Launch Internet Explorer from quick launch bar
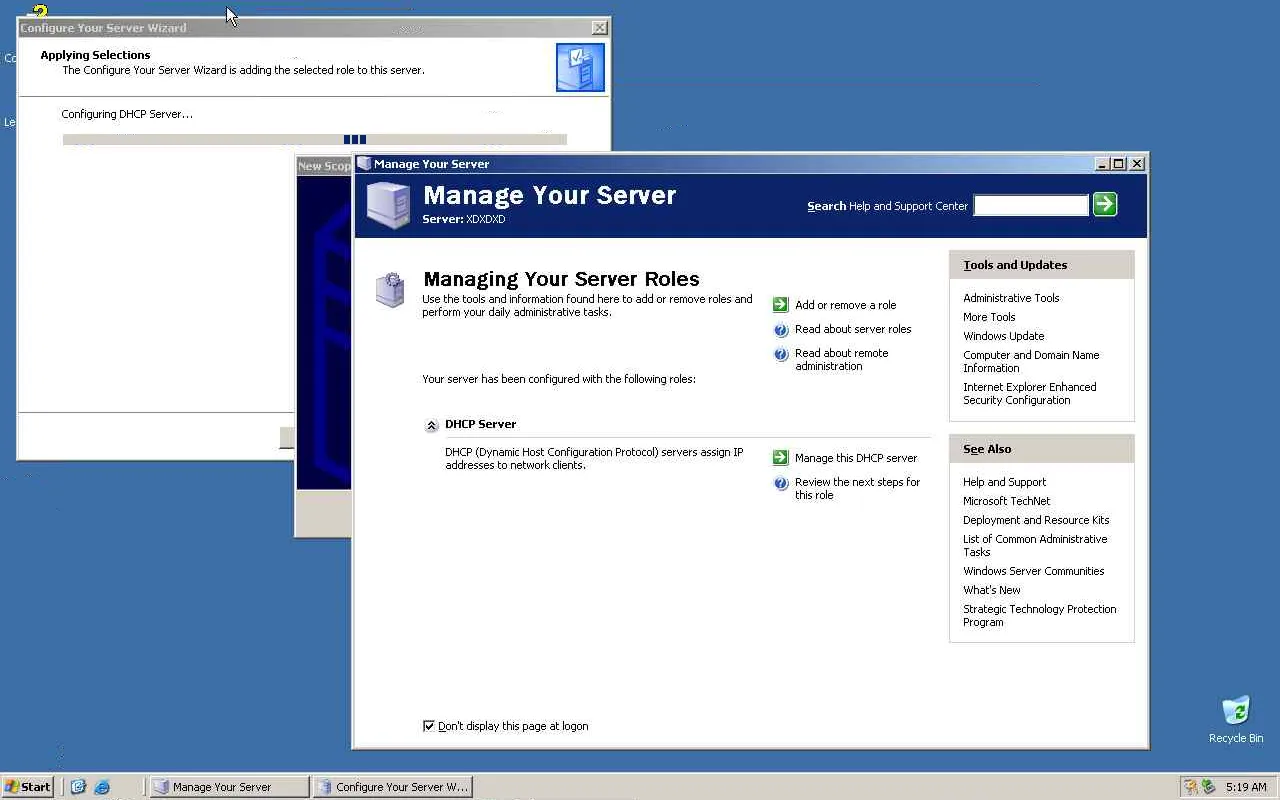Image resolution: width=1280 pixels, height=800 pixels. pyautogui.click(x=102, y=787)
